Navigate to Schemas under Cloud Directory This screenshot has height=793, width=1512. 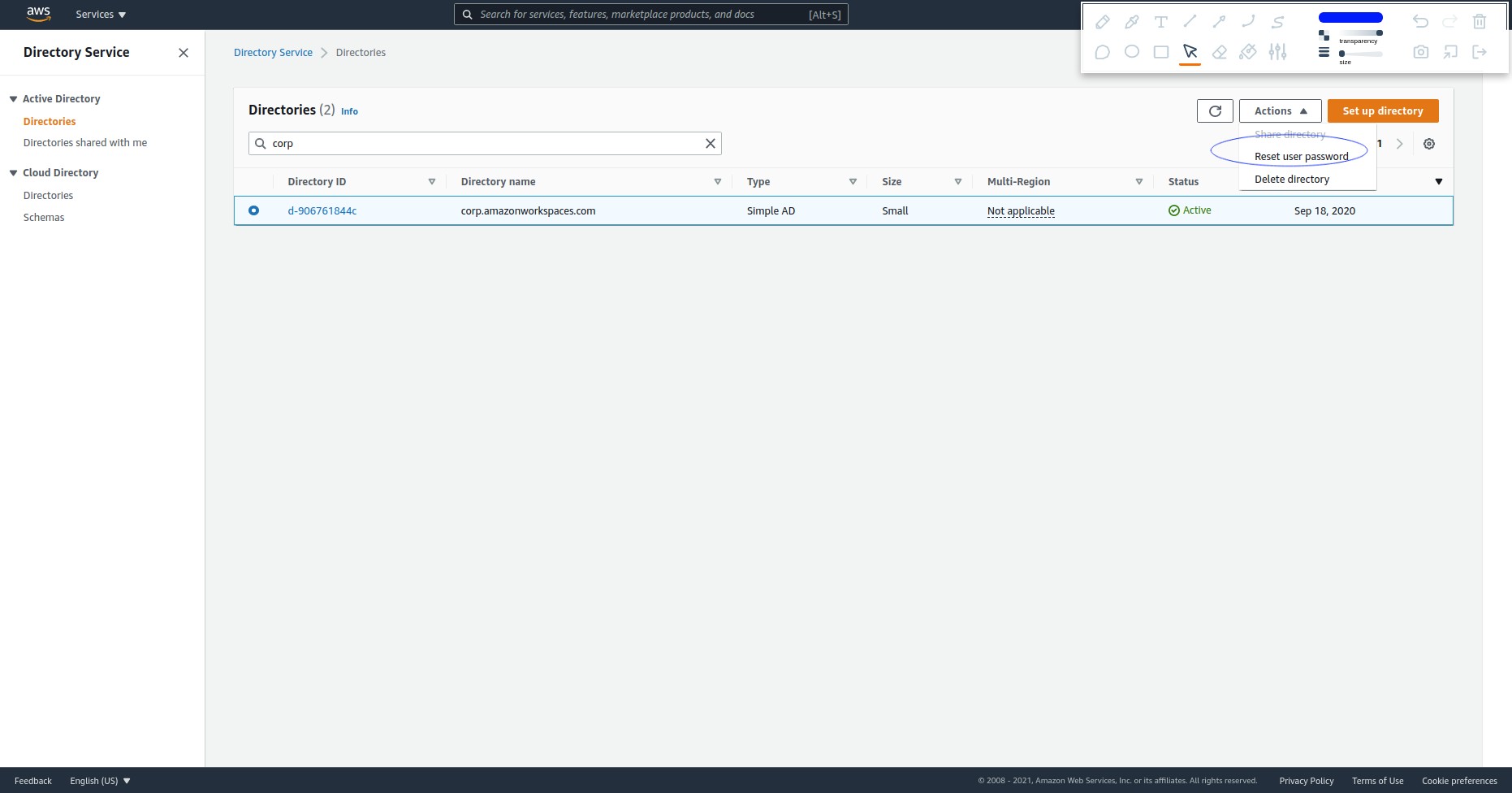(44, 217)
